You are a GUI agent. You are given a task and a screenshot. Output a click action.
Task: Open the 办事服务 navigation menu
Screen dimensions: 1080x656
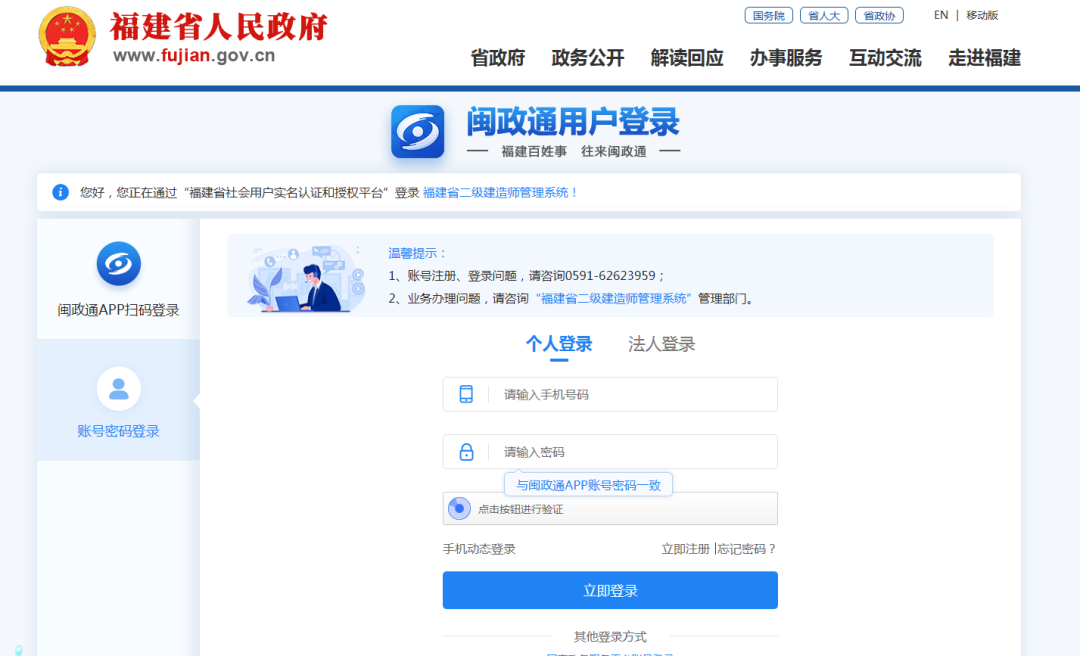[x=786, y=58]
